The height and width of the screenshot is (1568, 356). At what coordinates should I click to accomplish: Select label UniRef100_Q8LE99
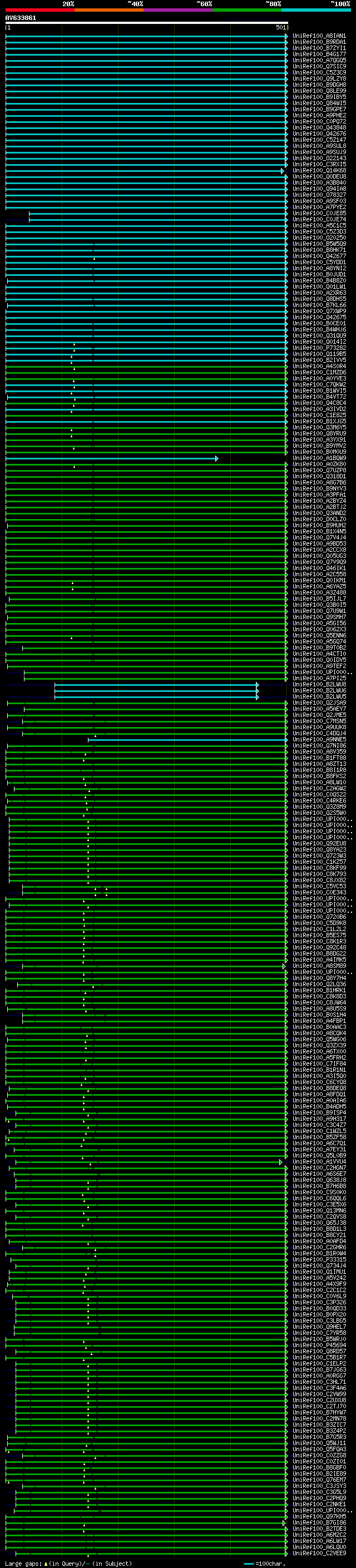point(319,91)
